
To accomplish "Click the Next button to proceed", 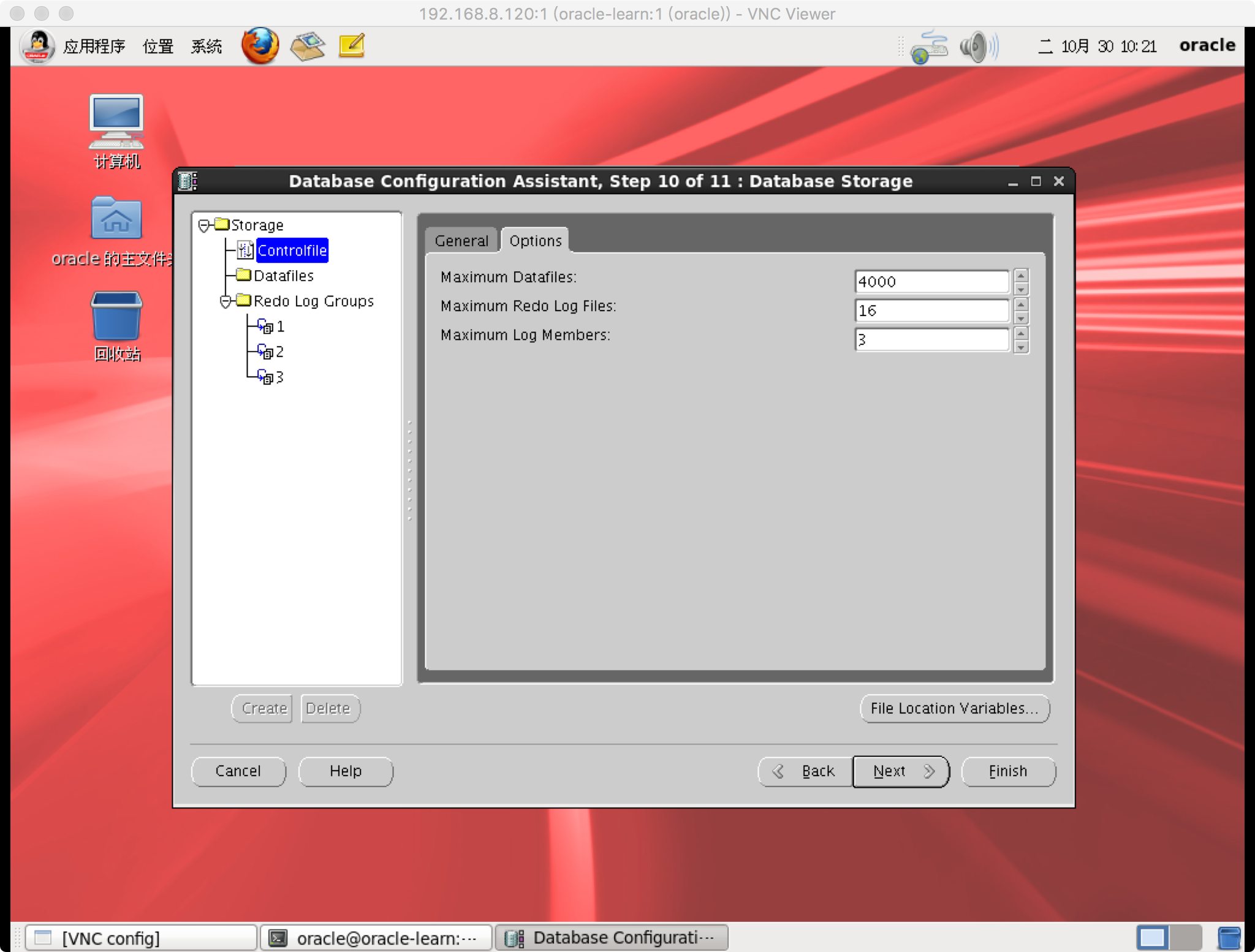I will click(x=900, y=770).
